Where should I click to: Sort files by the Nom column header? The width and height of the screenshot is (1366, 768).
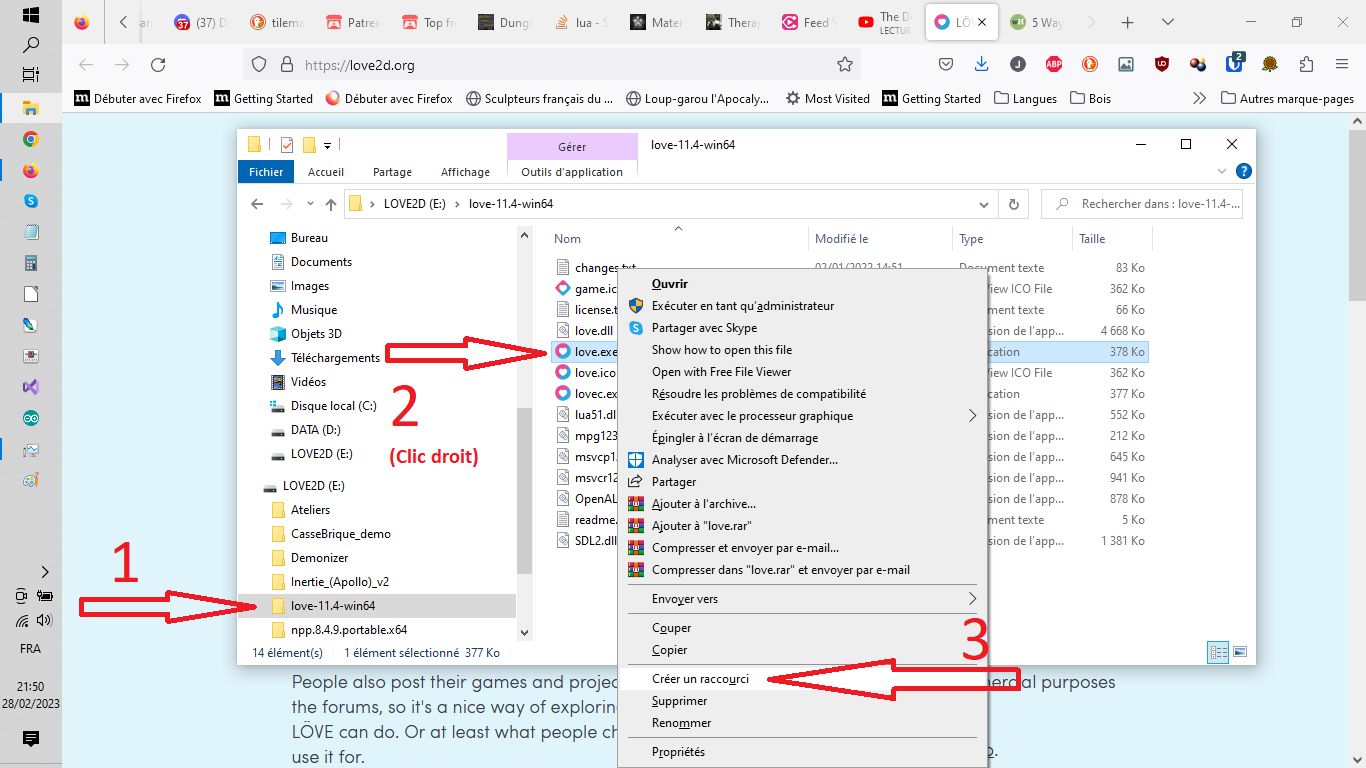point(567,239)
